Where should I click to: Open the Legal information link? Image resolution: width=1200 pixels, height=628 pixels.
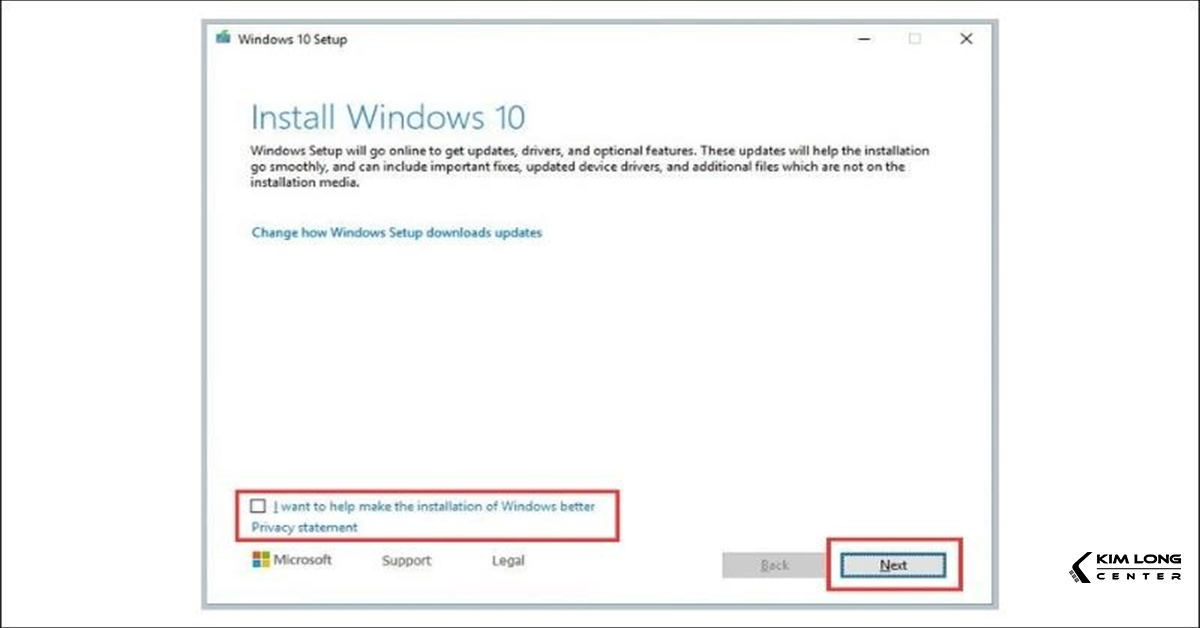(x=507, y=560)
